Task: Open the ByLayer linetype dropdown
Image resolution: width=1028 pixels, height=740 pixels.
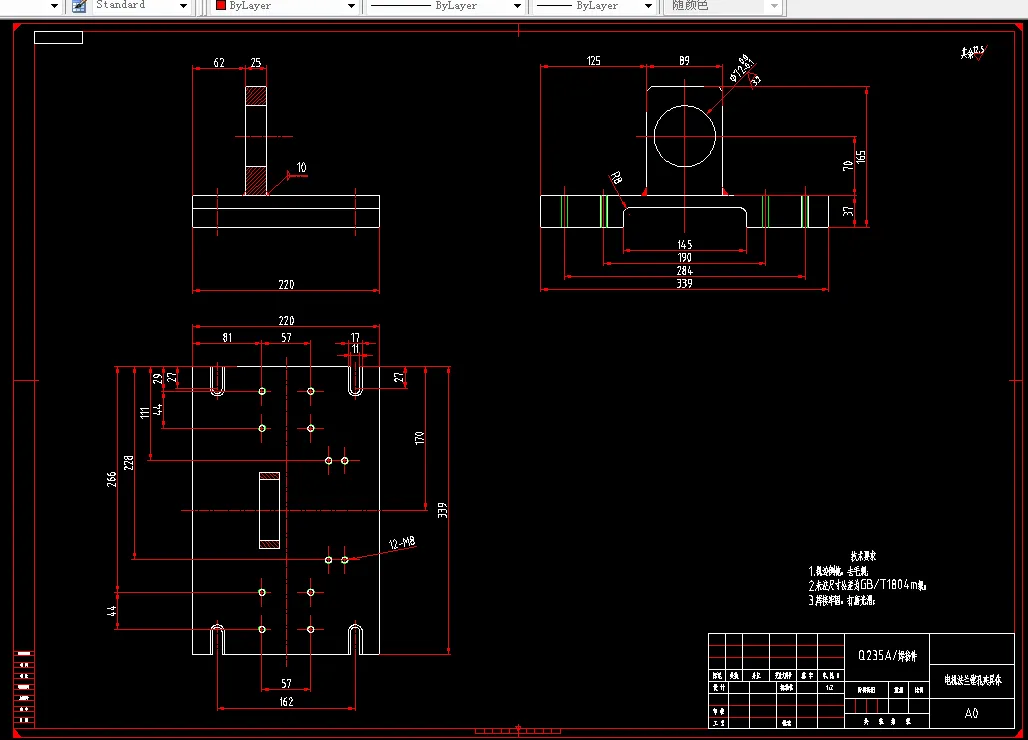Action: (x=445, y=6)
